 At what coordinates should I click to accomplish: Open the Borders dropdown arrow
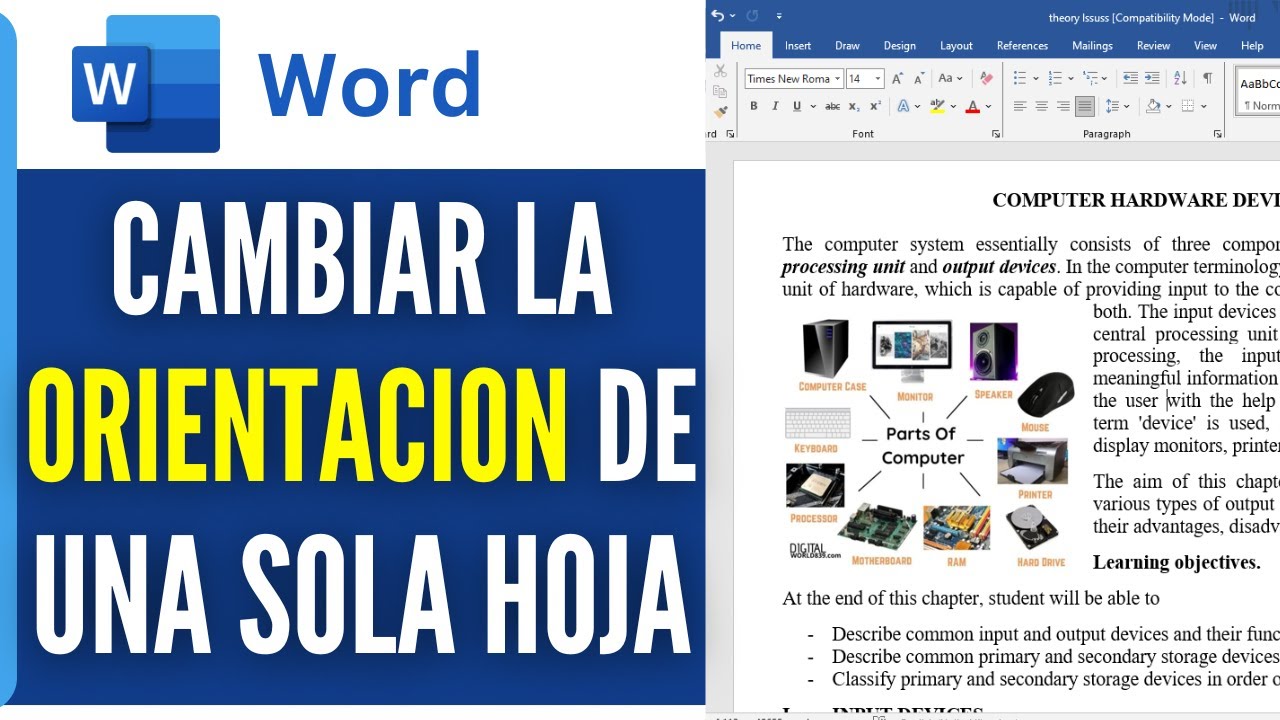click(1203, 106)
